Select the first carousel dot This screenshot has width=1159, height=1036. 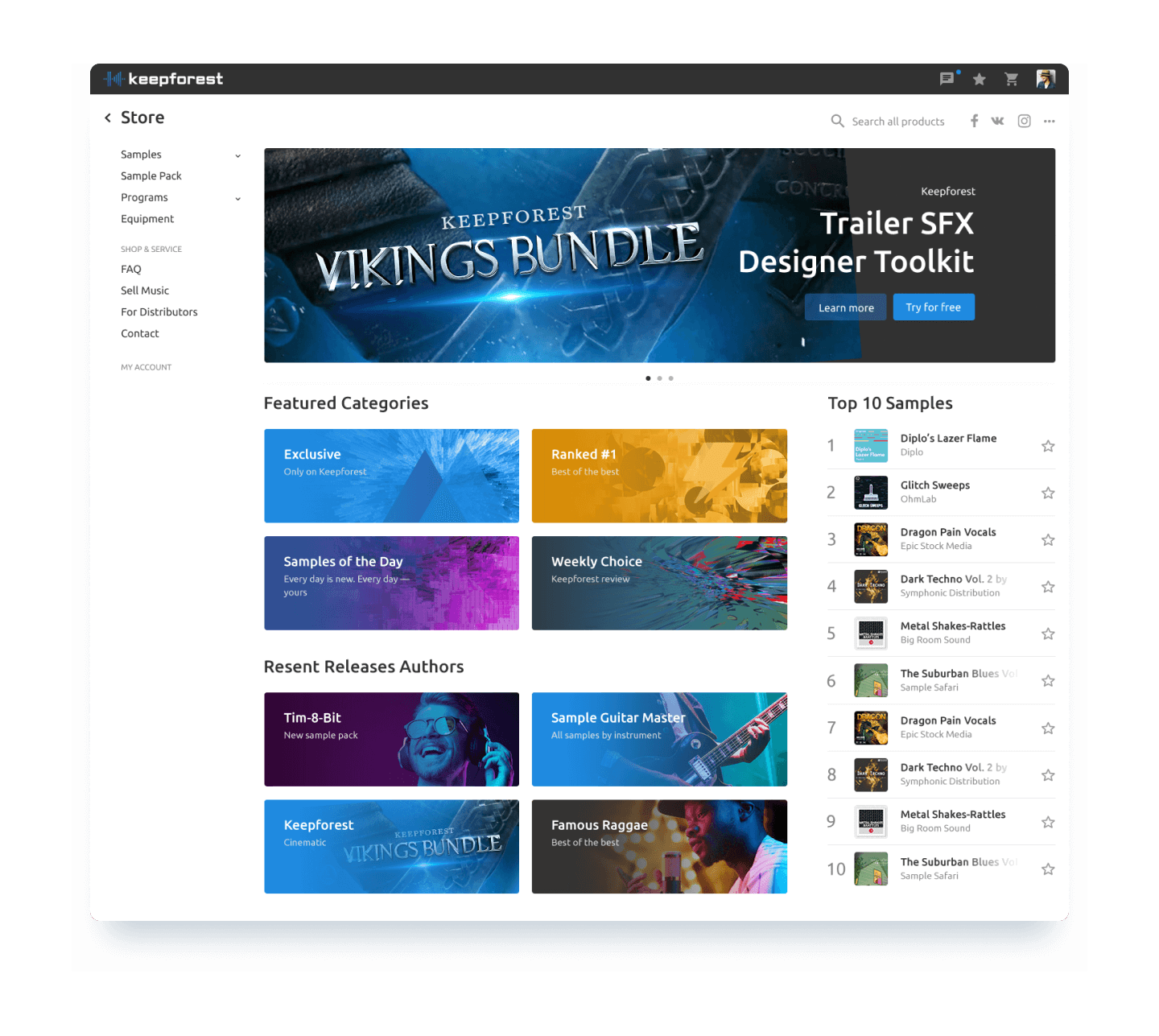[x=648, y=378]
